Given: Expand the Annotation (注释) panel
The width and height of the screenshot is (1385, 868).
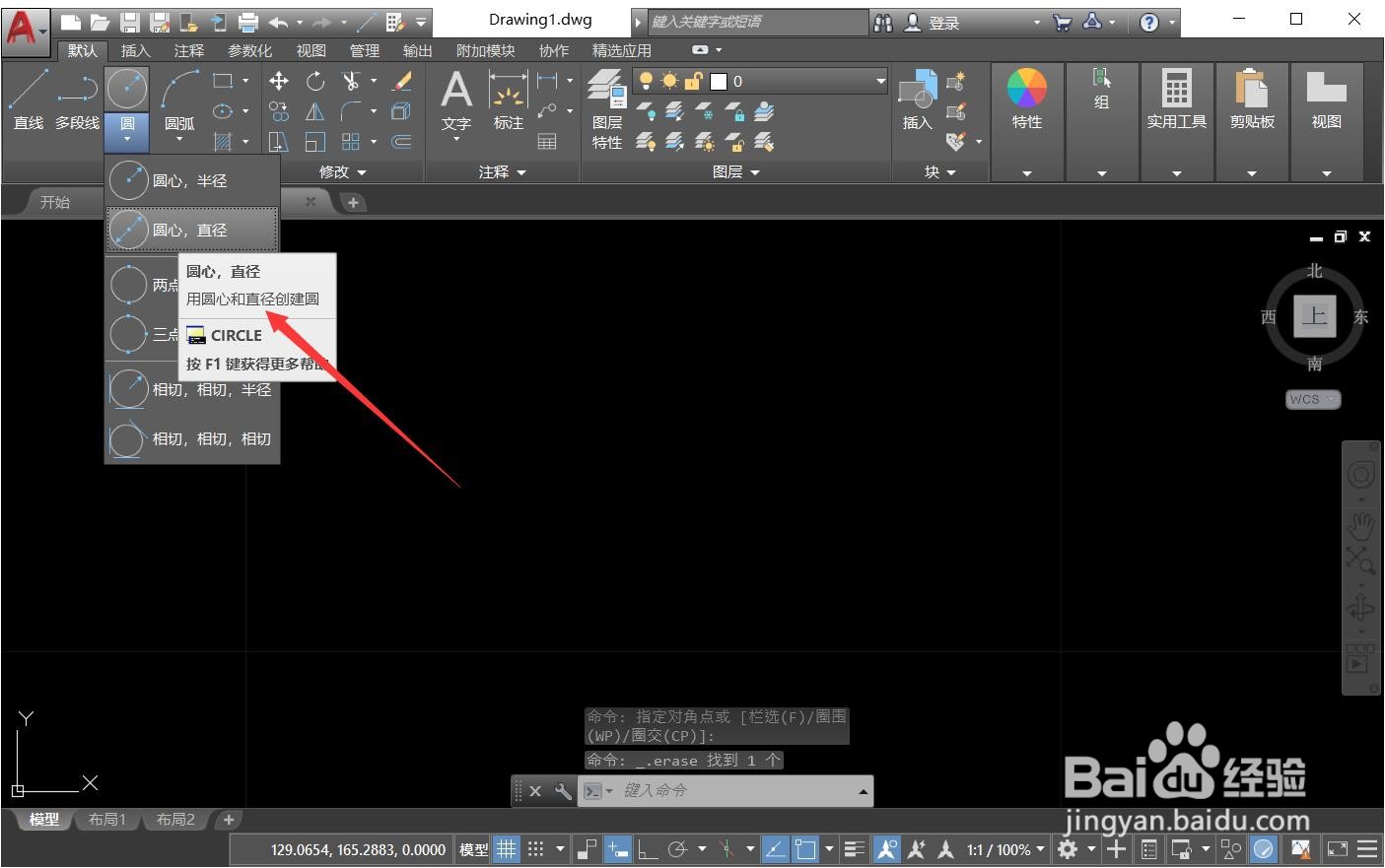Looking at the screenshot, I should coord(503,171).
